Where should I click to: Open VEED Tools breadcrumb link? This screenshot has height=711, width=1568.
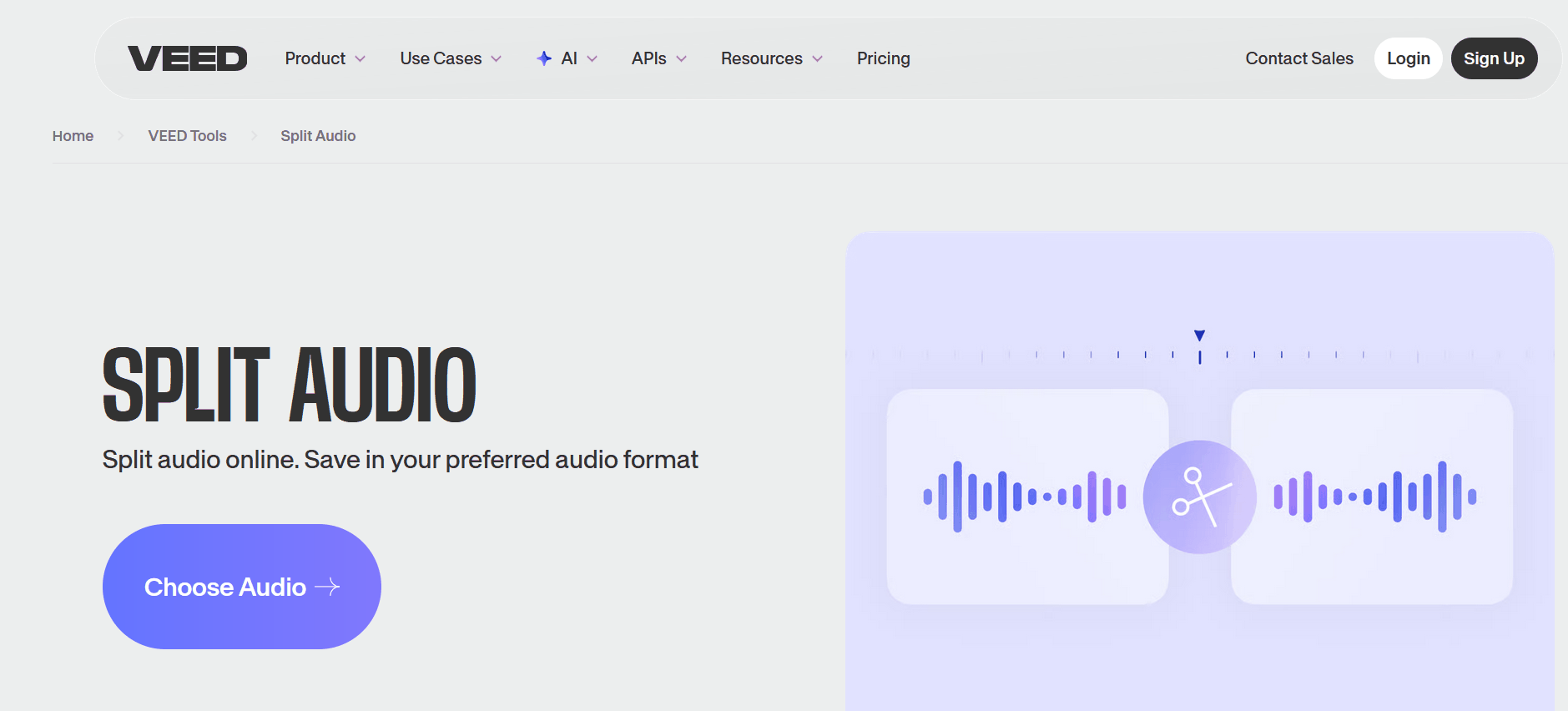187,136
